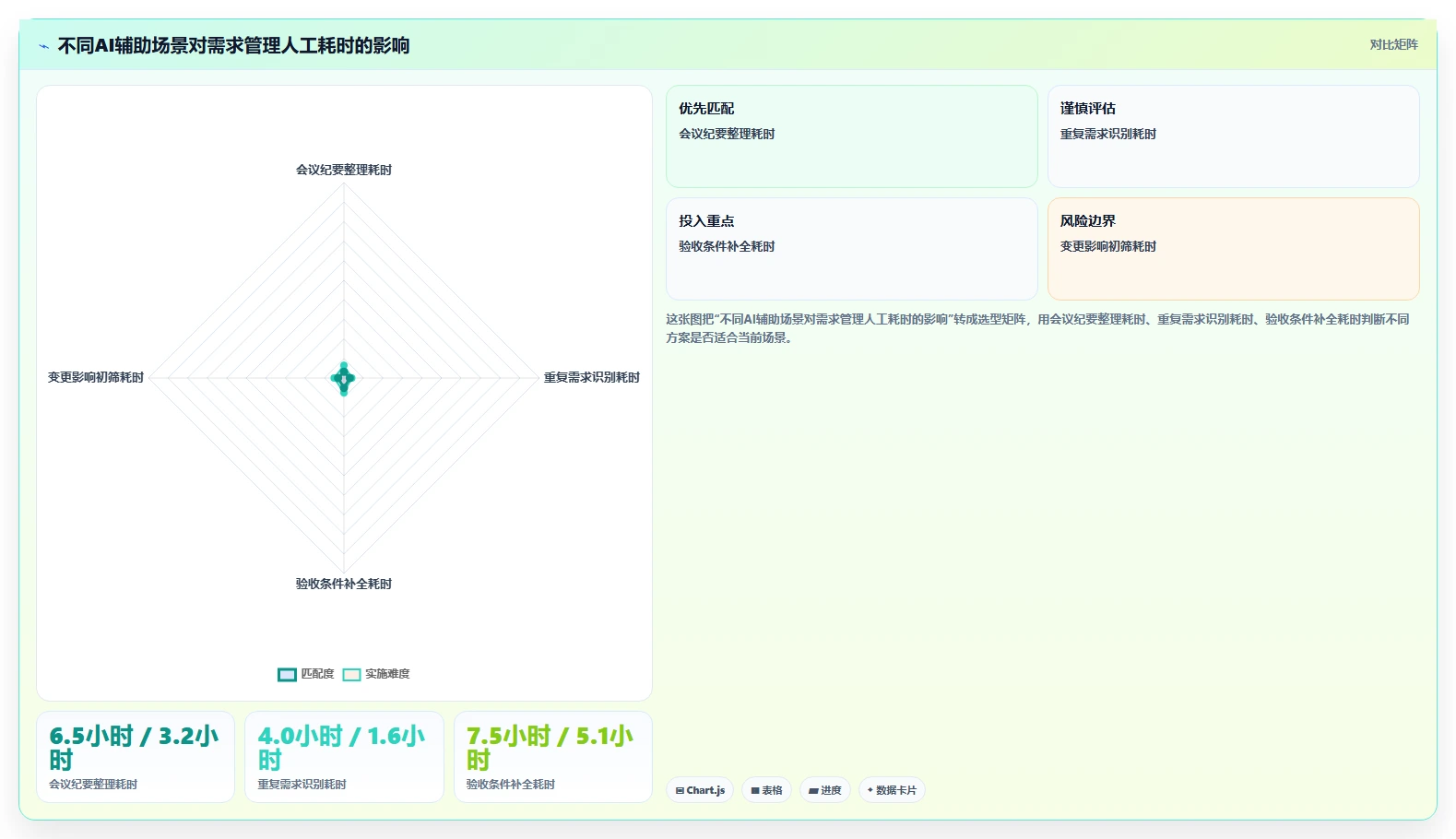Click 验收条件补全耗时 text in 投入重点 card
Image resolution: width=1456 pixels, height=839 pixels.
coord(727,246)
